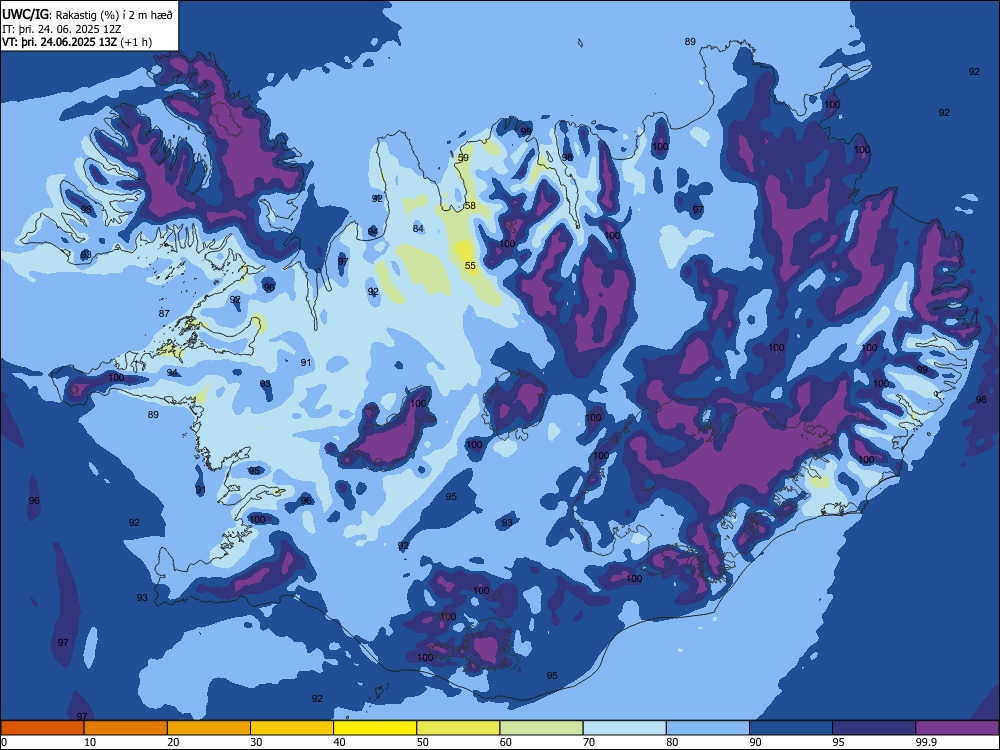Click the title 'UWC/IG: Rakastig (%) í 2 m hæð'
Image resolution: width=1000 pixels, height=750 pixels.
(87, 15)
